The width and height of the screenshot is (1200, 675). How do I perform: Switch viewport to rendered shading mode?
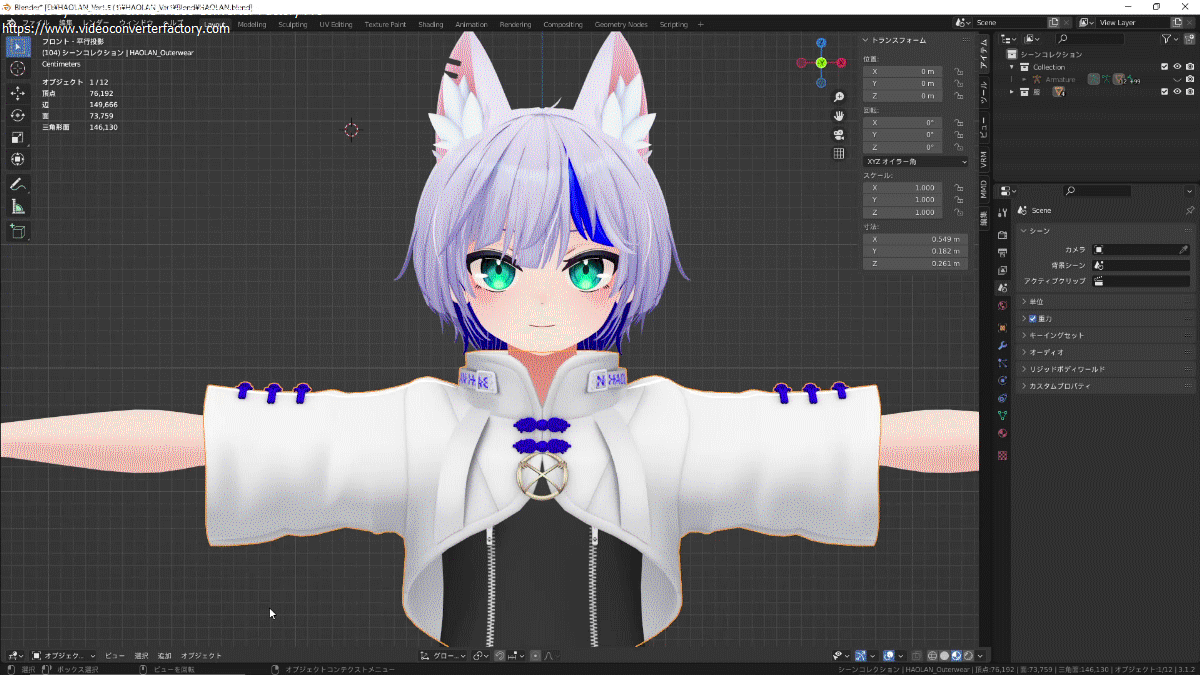pyautogui.click(x=968, y=655)
